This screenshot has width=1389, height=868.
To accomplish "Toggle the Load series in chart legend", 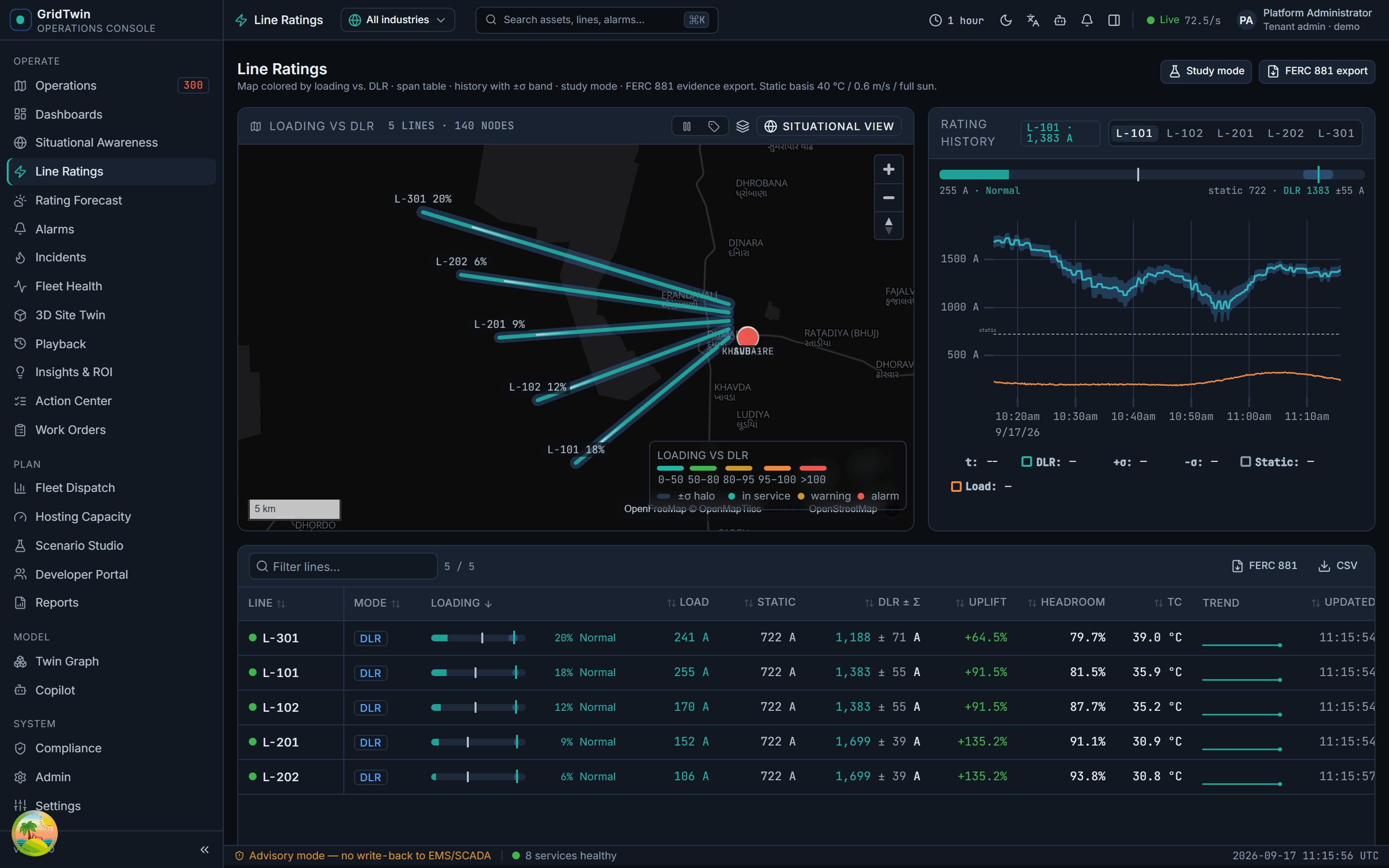I will click(981, 486).
